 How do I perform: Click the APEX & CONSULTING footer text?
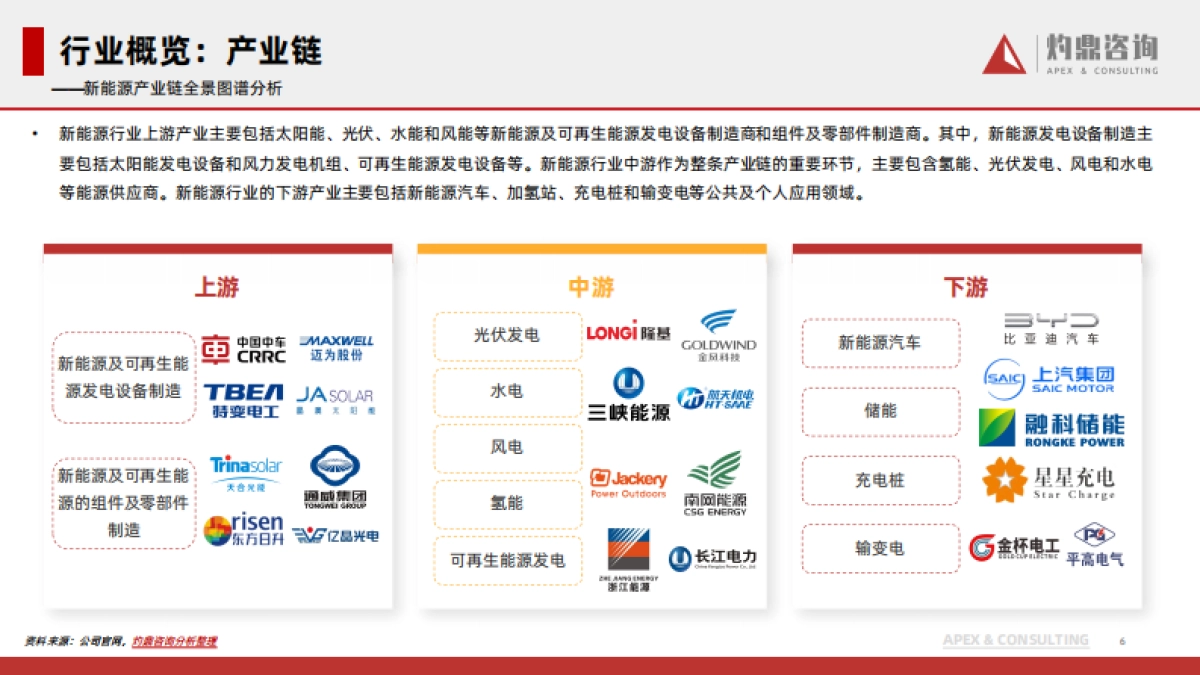point(1017,639)
